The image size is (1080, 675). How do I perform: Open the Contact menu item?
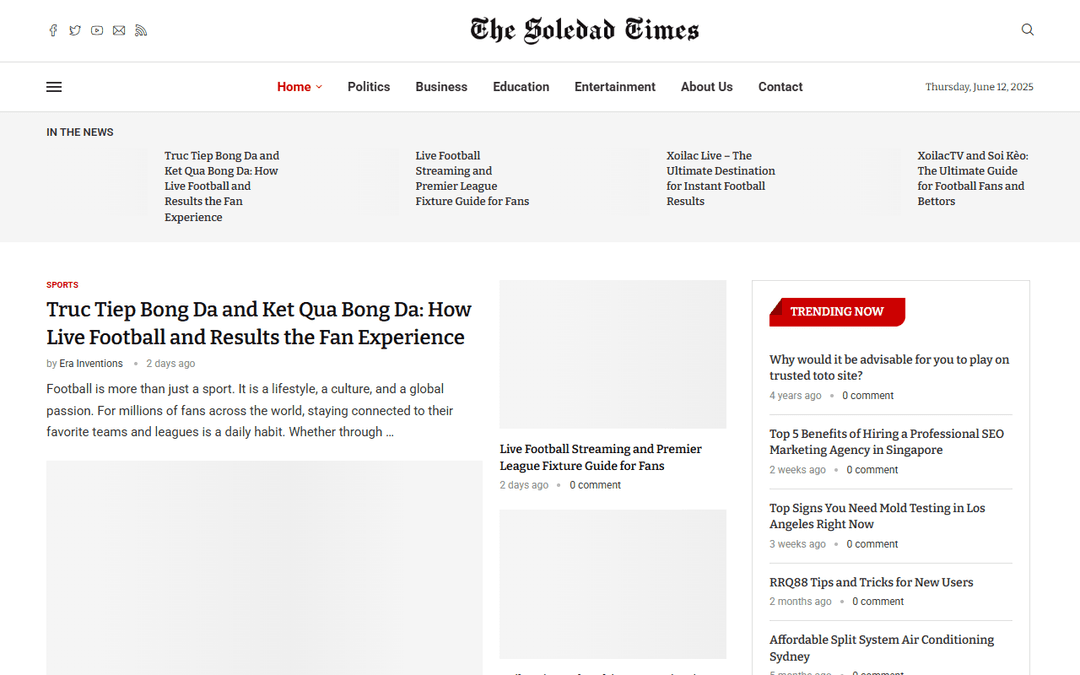[780, 87]
